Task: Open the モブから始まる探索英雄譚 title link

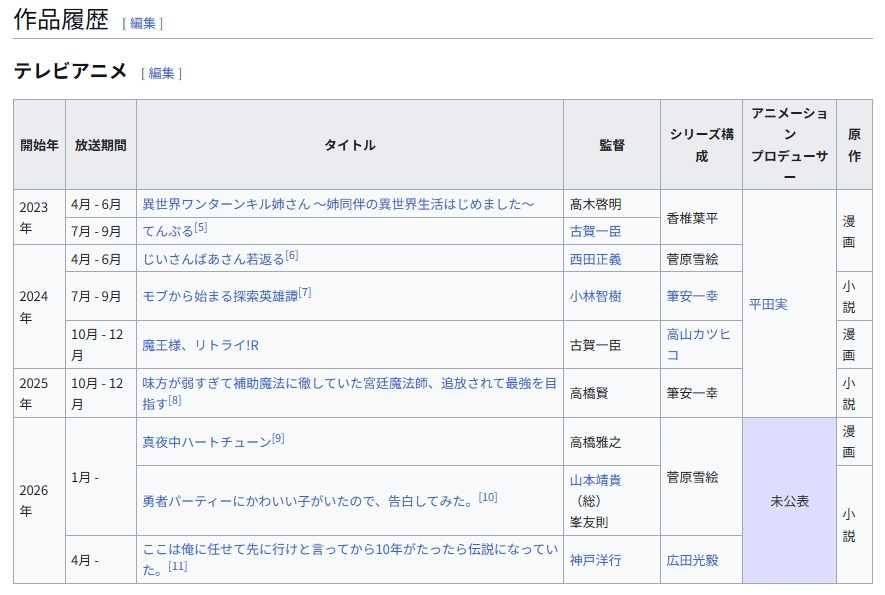Action: point(219,296)
